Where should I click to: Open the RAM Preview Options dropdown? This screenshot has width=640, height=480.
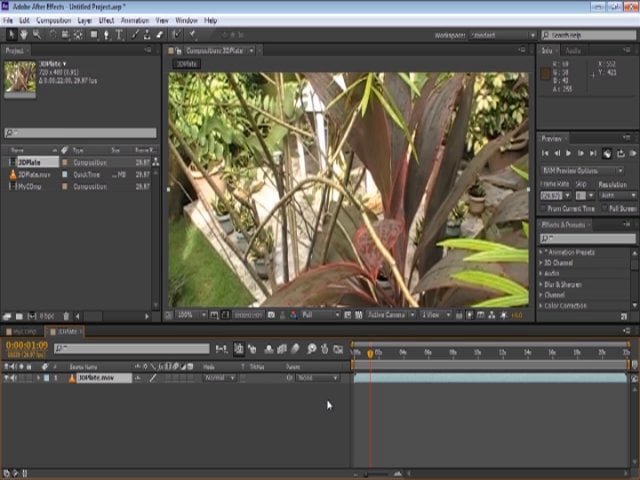pyautogui.click(x=582, y=171)
